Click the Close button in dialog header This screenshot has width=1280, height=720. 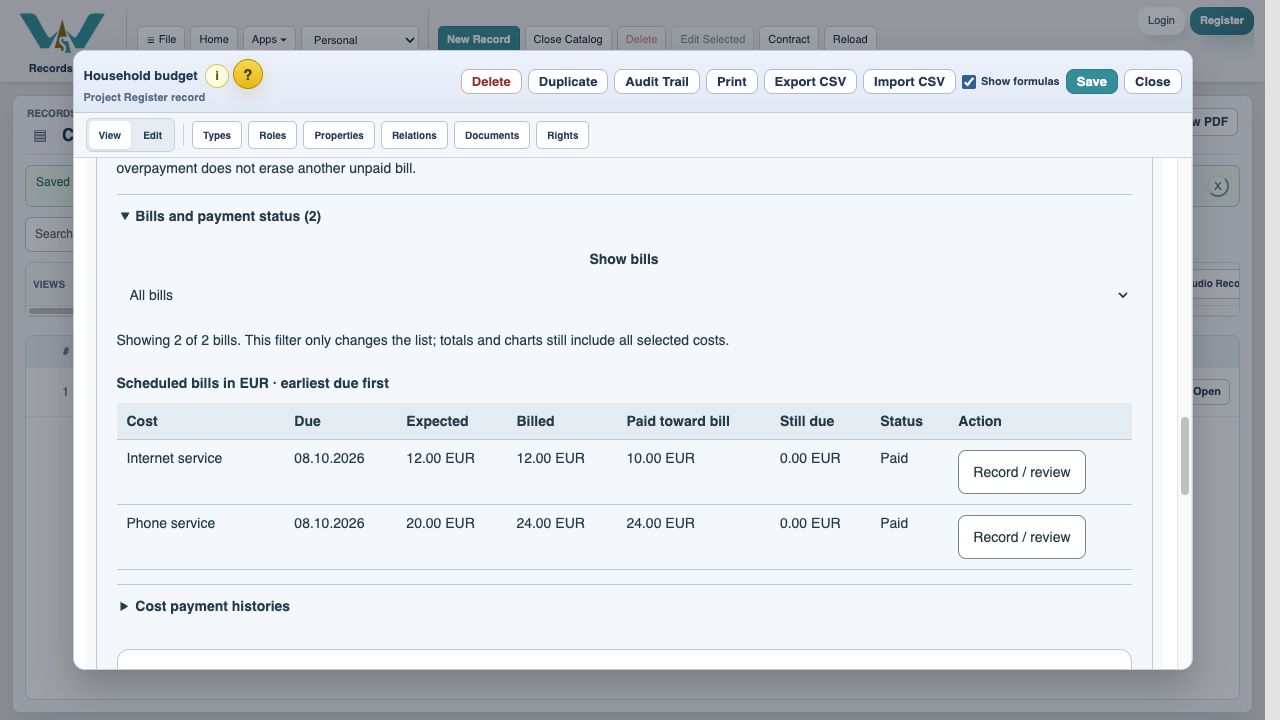(x=1153, y=82)
